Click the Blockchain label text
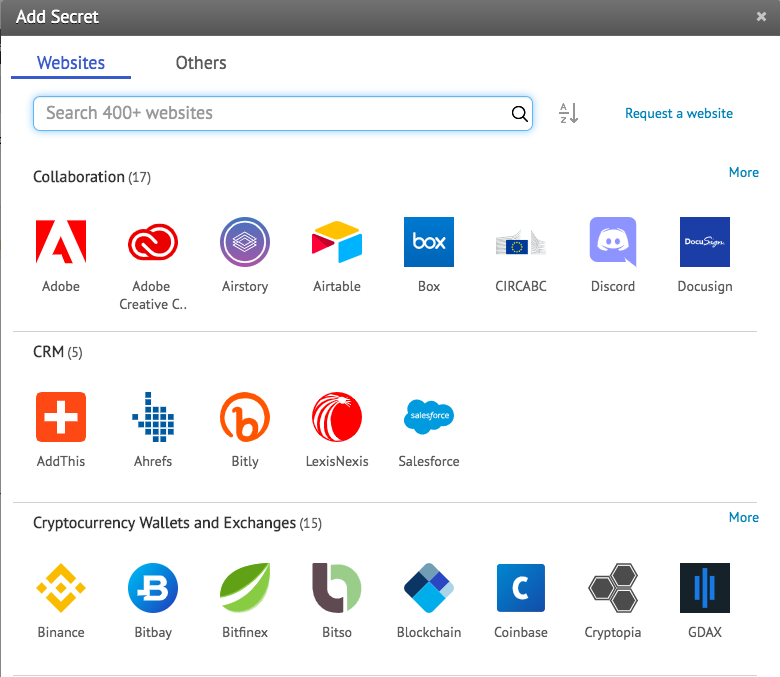The image size is (780, 677). (429, 632)
